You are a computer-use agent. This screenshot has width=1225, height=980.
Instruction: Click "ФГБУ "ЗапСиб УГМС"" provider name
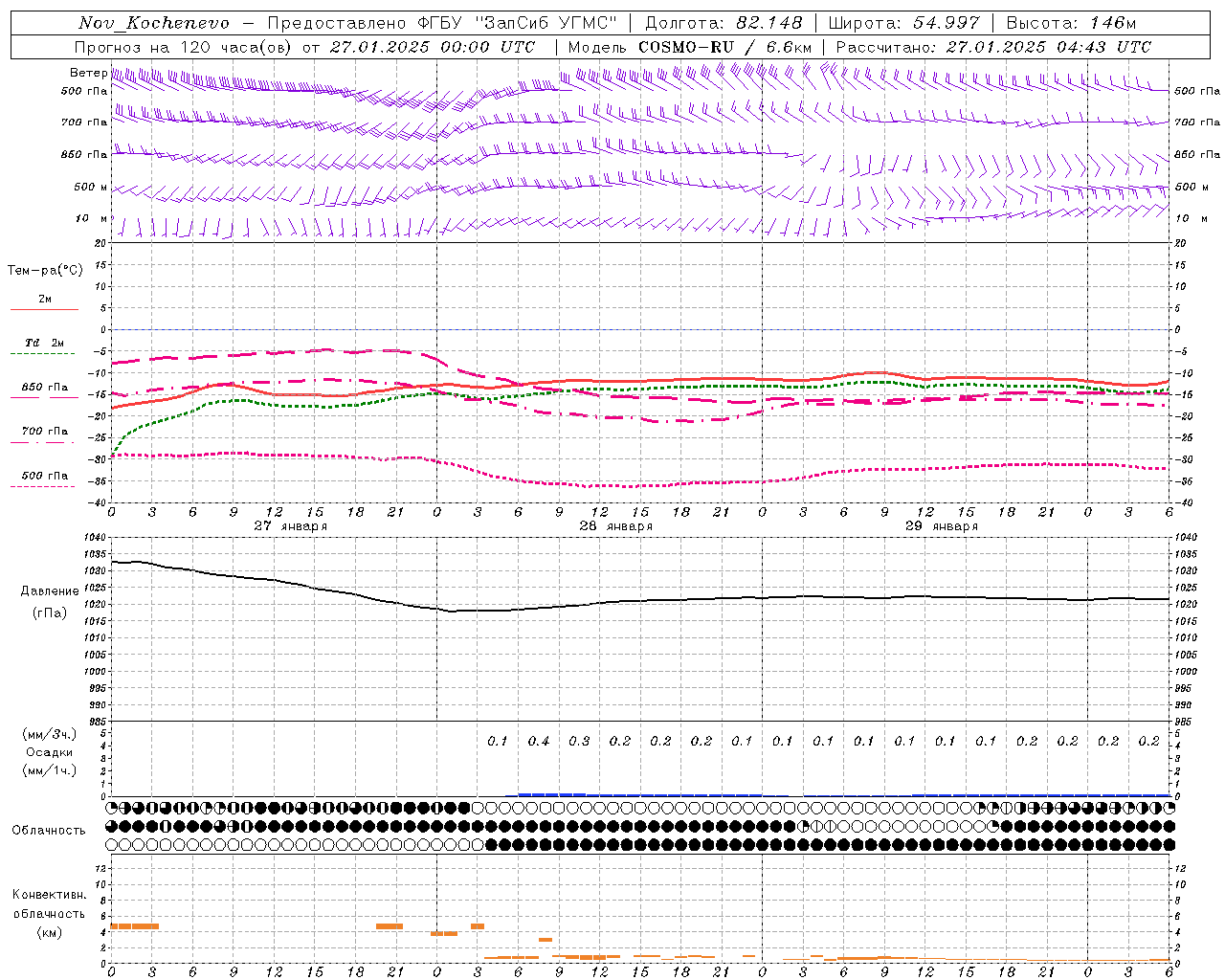tap(518, 23)
